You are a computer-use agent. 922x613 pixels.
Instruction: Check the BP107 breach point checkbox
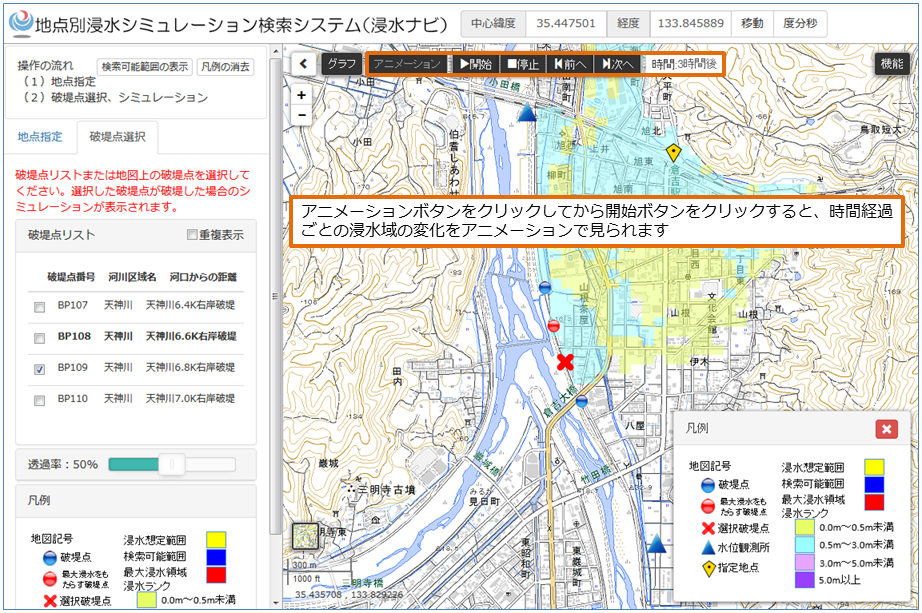click(39, 306)
